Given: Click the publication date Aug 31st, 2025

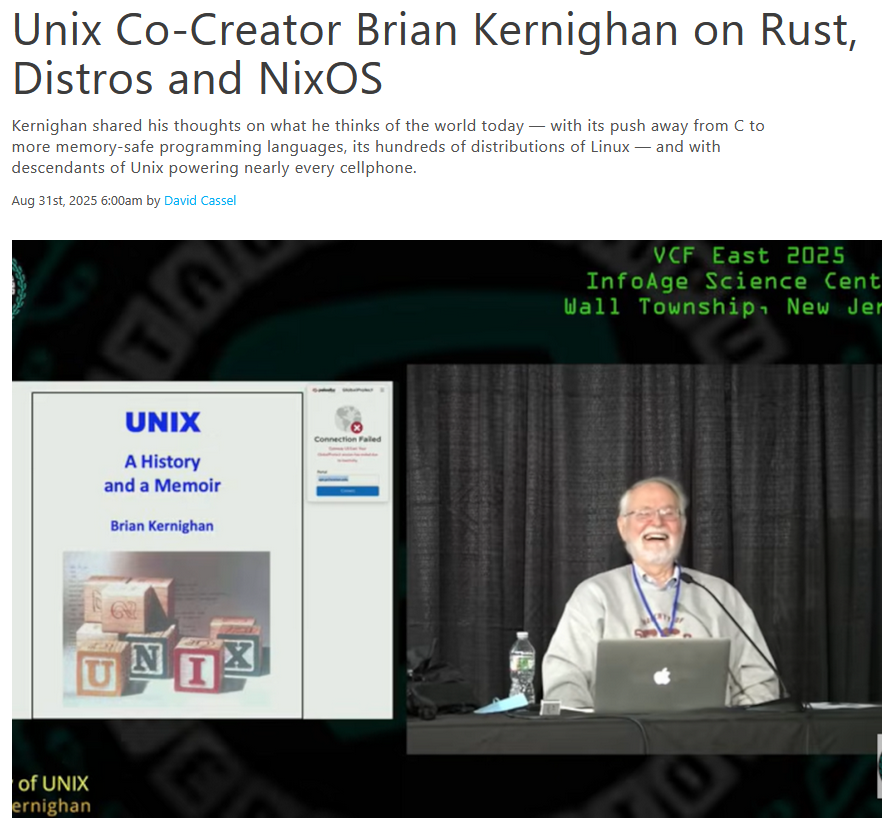Looking at the screenshot, I should [54, 200].
